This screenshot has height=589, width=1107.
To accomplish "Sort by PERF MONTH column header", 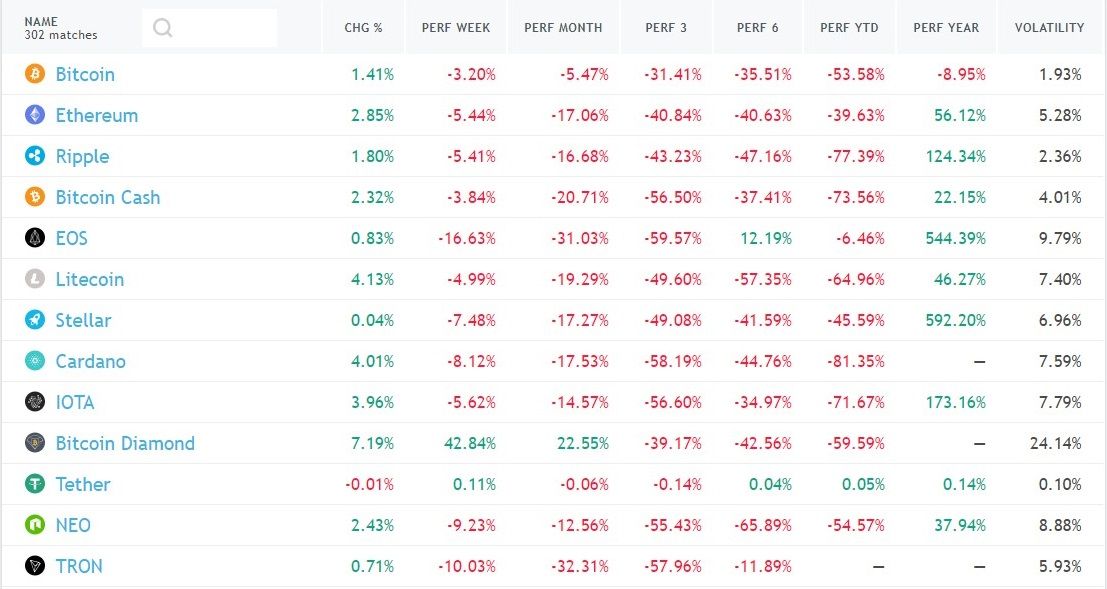I will click(563, 28).
